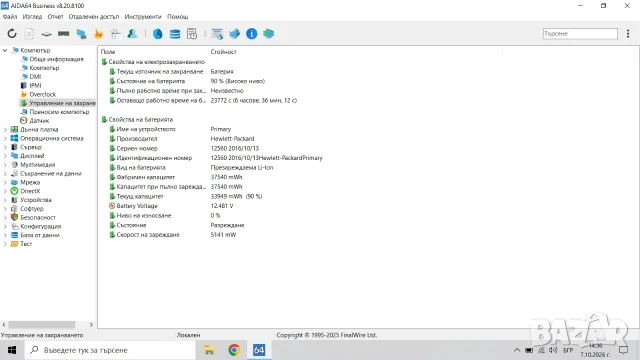Click the Windows taskbar search box
Image resolution: width=640 pixels, height=360 pixels.
click(x=110, y=350)
